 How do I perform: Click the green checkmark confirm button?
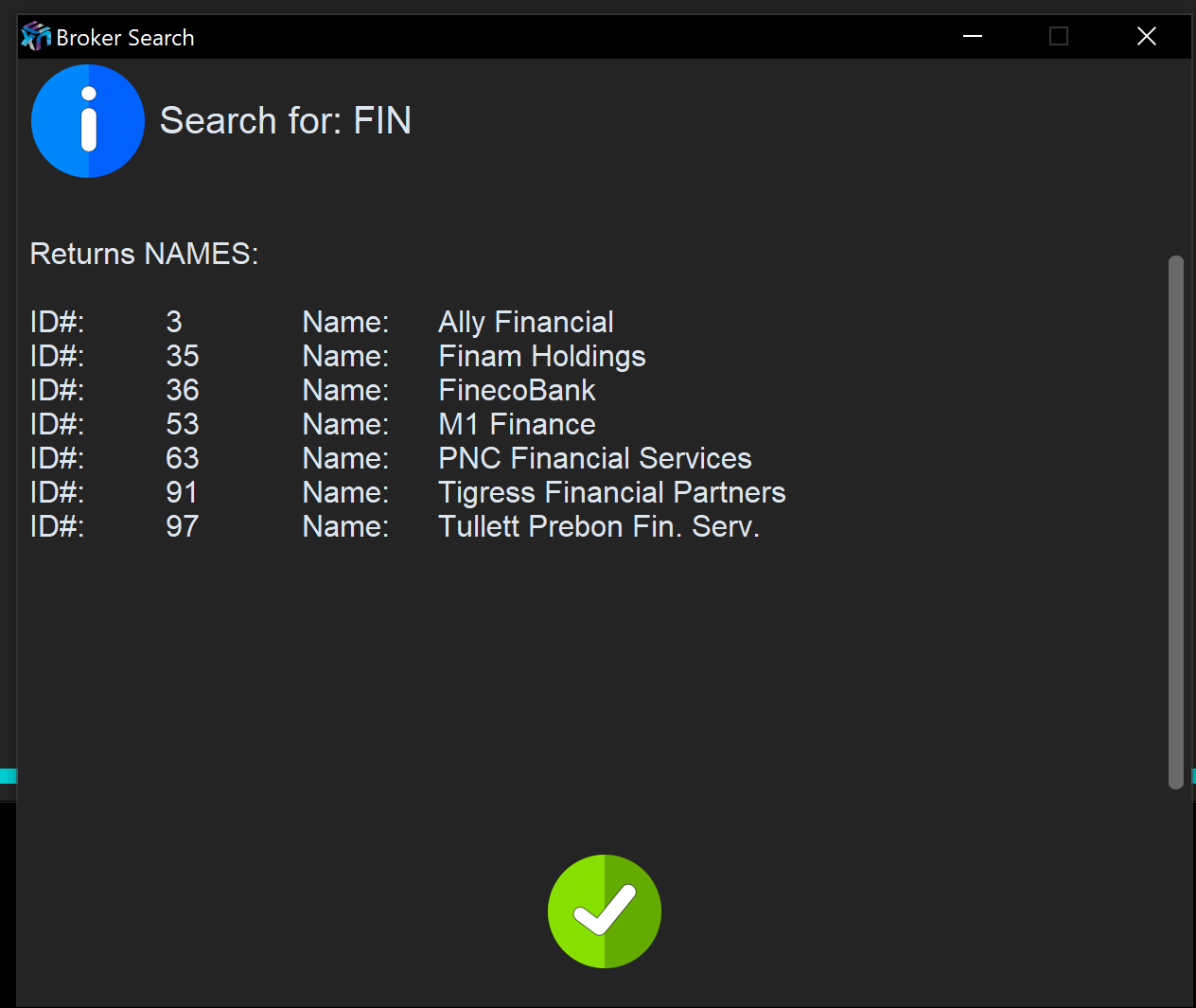coord(604,911)
